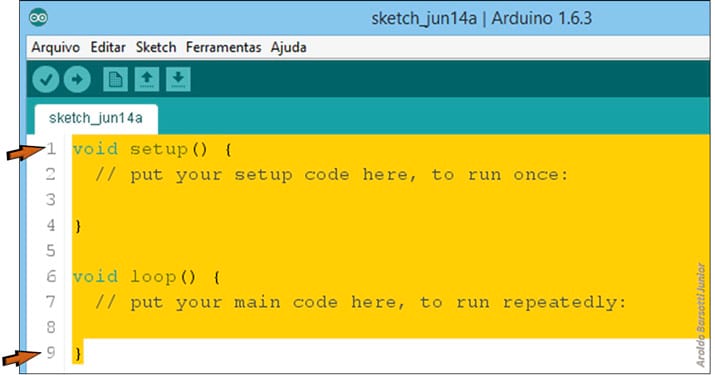Click the 'put your main code here' comment
715x375 pixels.
[361, 302]
